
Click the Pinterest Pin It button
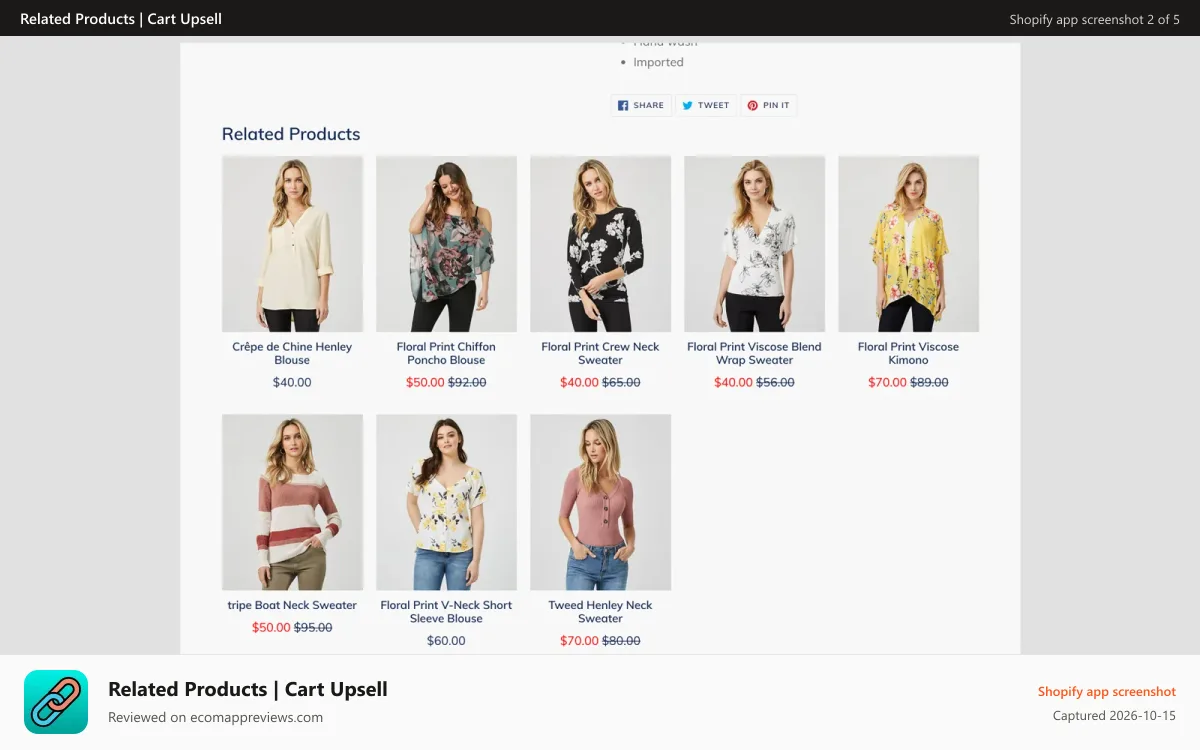pyautogui.click(x=769, y=105)
